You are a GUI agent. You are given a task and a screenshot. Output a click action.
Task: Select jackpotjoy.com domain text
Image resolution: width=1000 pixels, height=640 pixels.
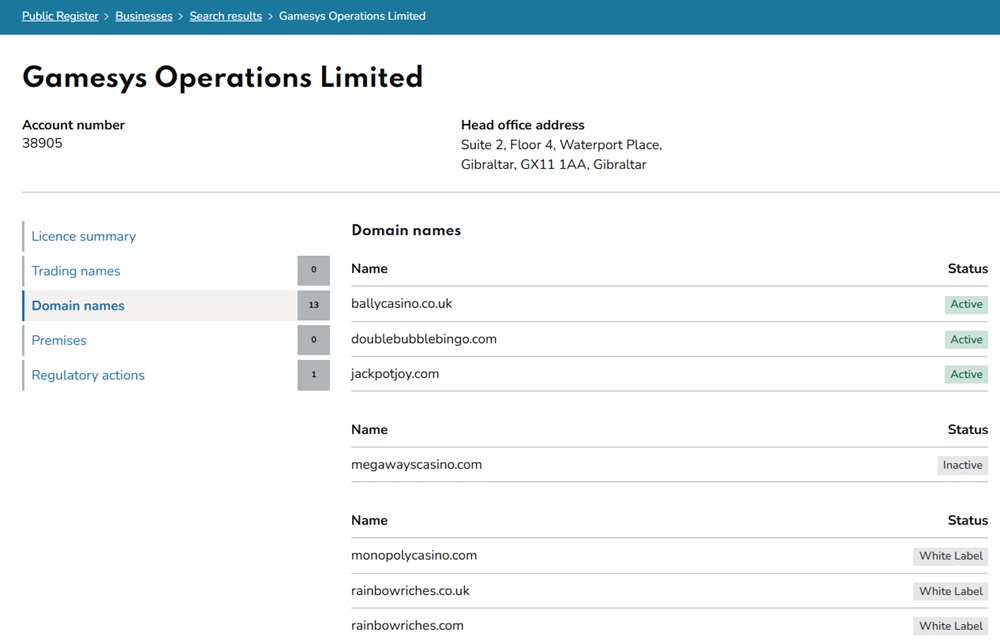[395, 374]
